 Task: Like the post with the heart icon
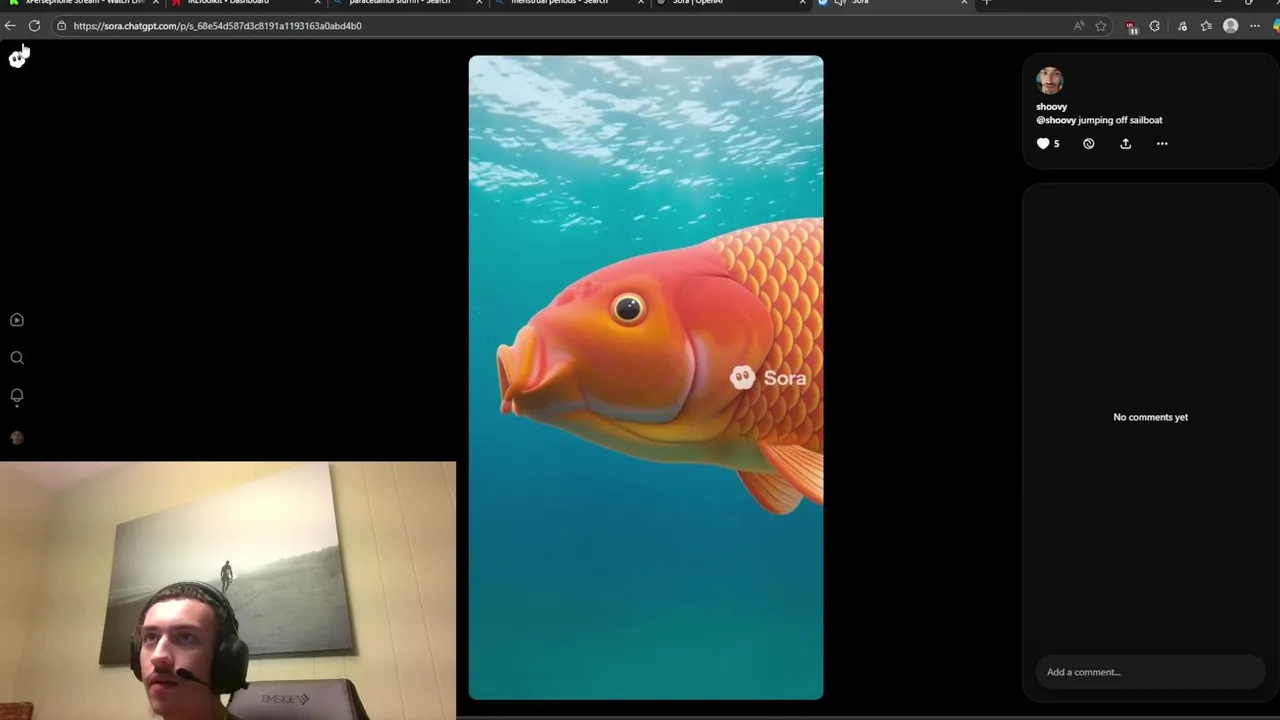1043,144
